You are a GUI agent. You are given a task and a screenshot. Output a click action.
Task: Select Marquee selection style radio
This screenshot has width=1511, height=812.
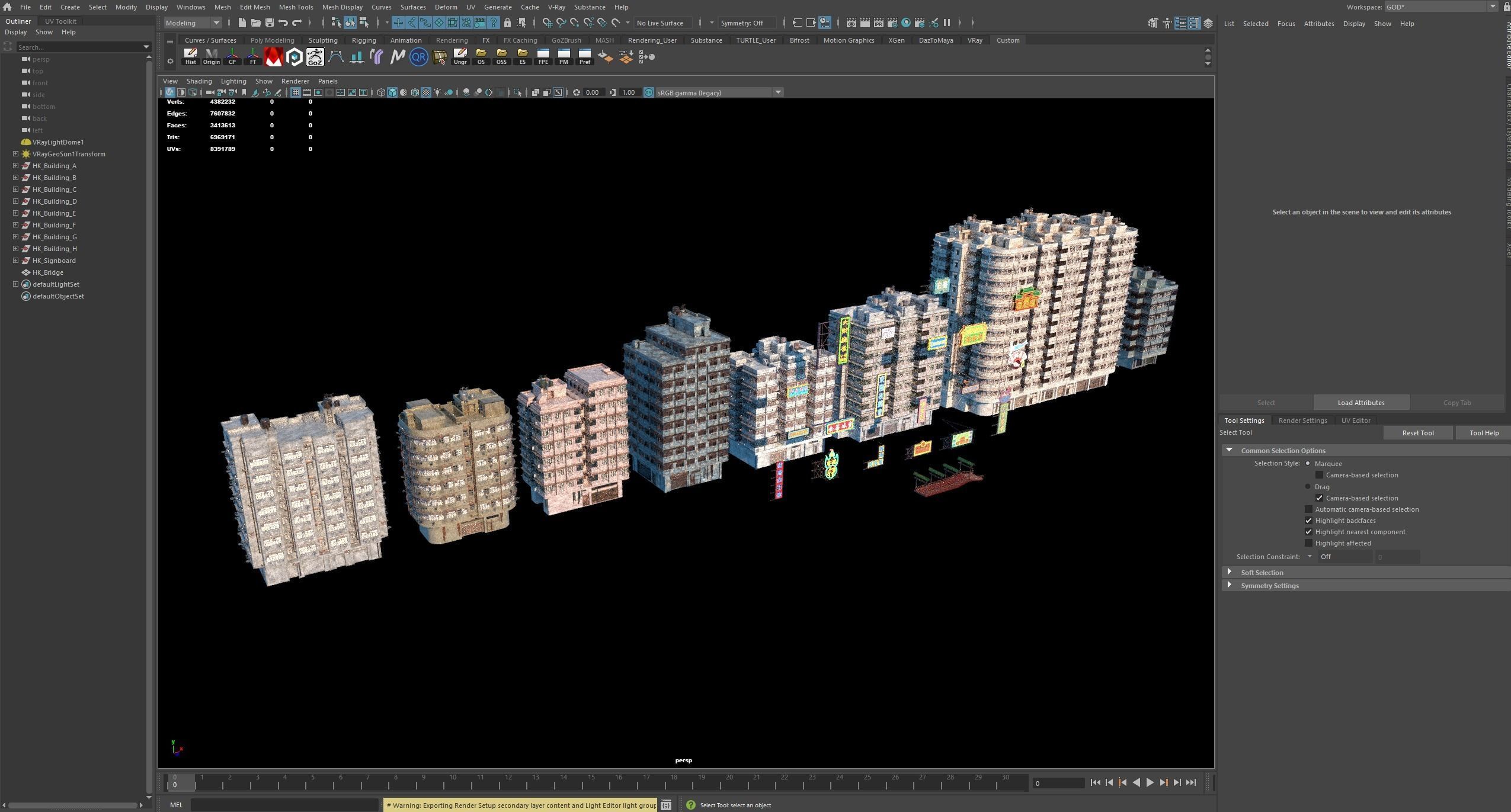pyautogui.click(x=1308, y=463)
